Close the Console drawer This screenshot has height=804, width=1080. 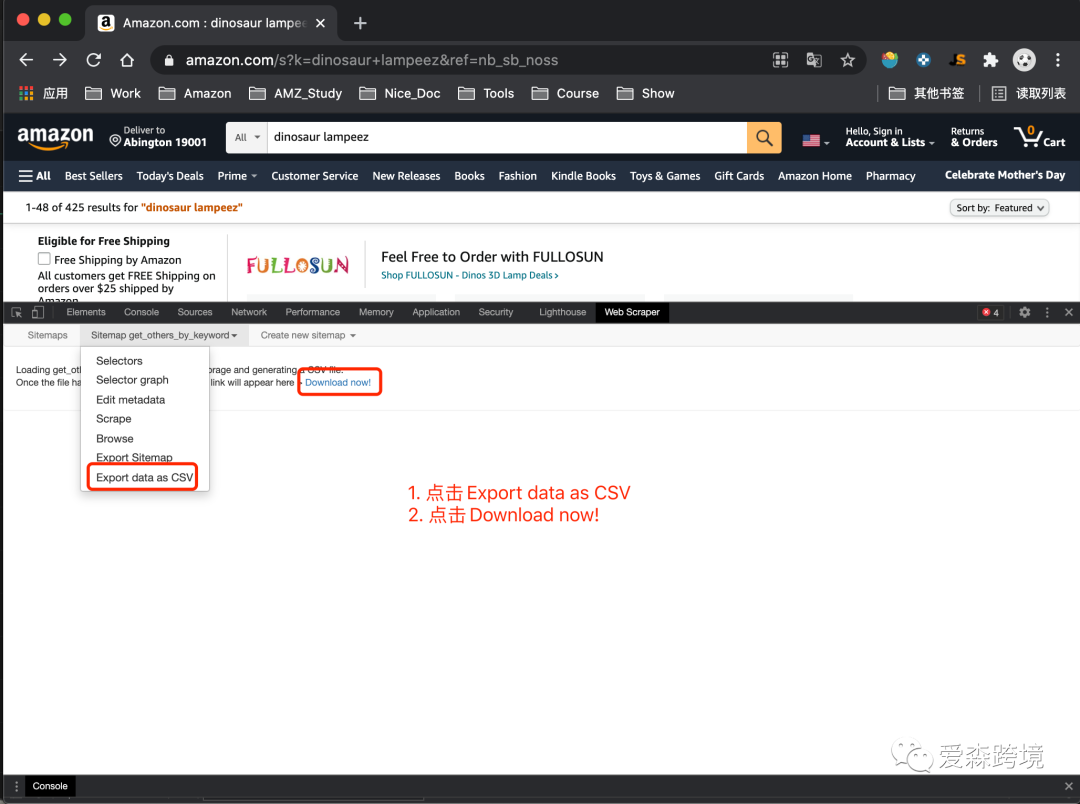click(1068, 786)
